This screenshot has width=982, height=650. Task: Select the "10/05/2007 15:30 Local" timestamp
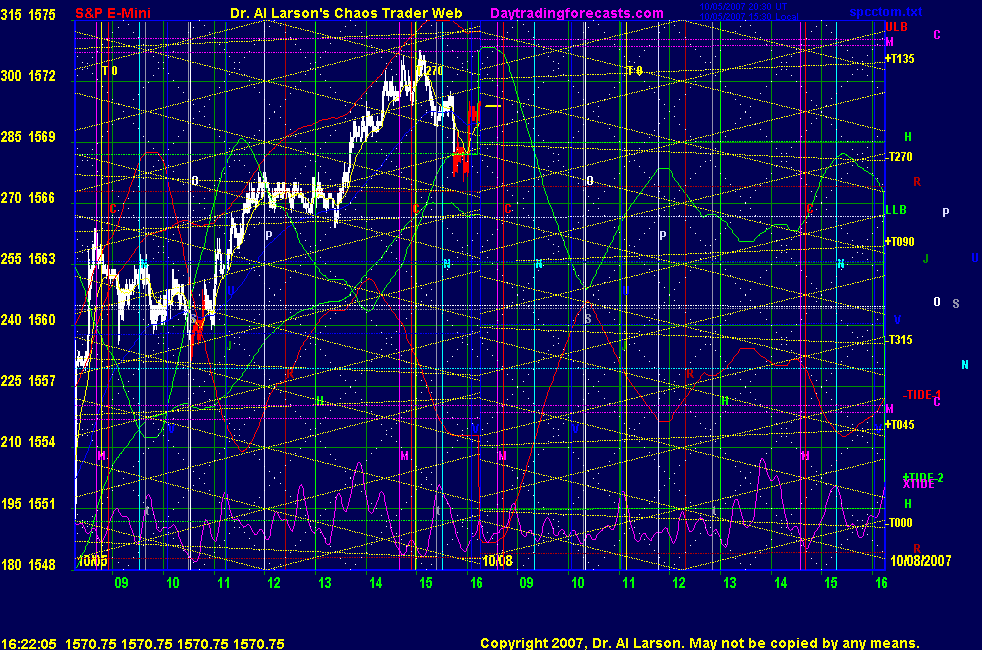coord(749,16)
